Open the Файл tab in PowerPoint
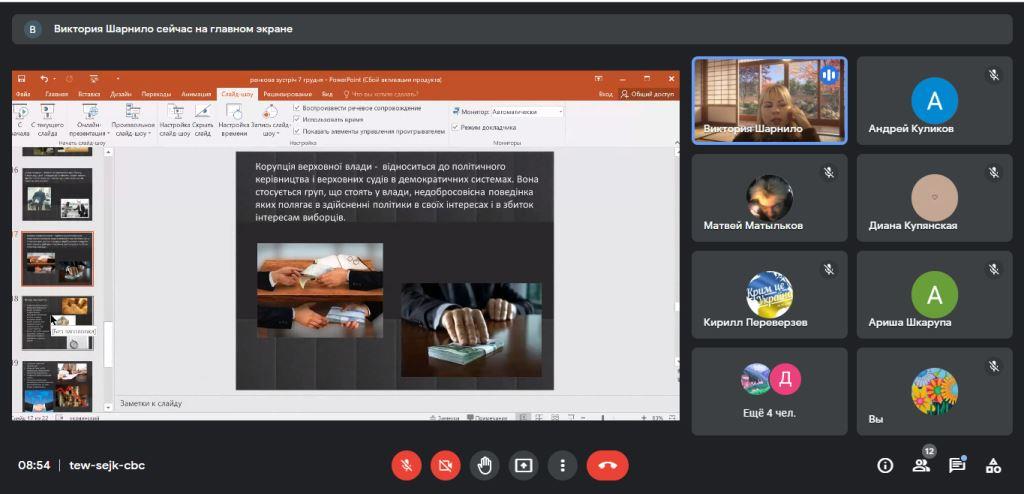The image size is (1024, 494). point(23,94)
